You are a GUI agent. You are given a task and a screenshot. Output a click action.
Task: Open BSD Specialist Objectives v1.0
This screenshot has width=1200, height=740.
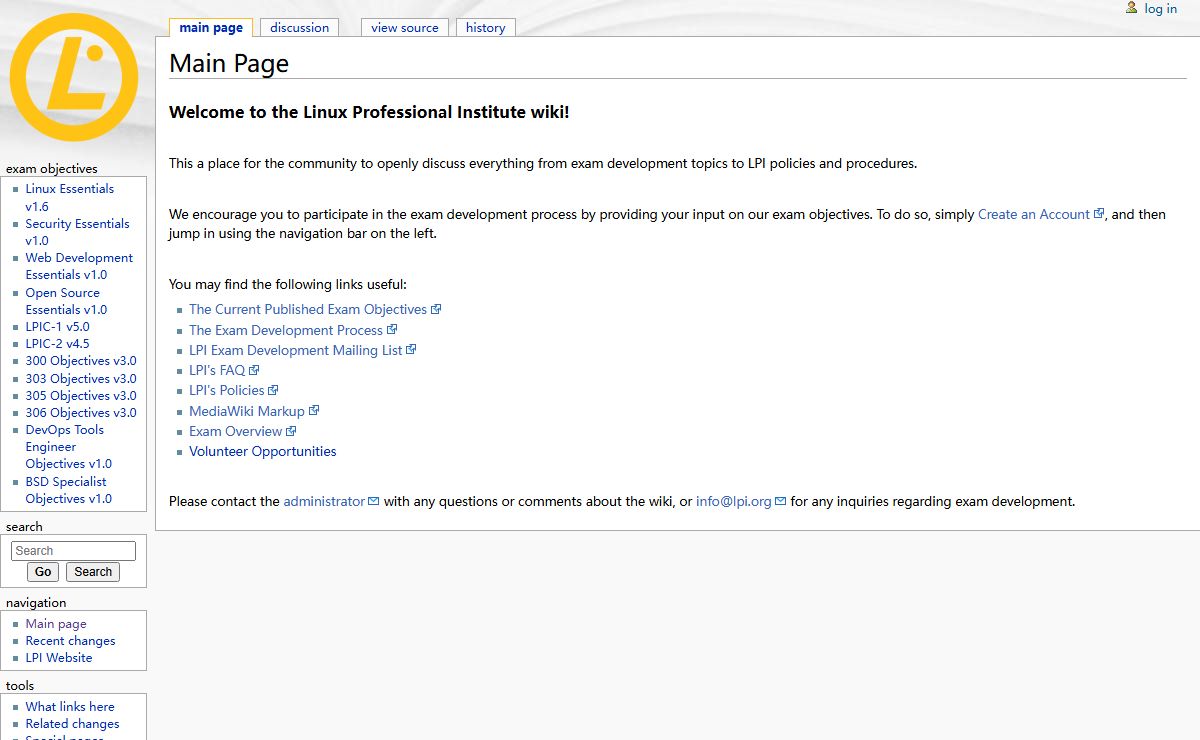click(68, 490)
